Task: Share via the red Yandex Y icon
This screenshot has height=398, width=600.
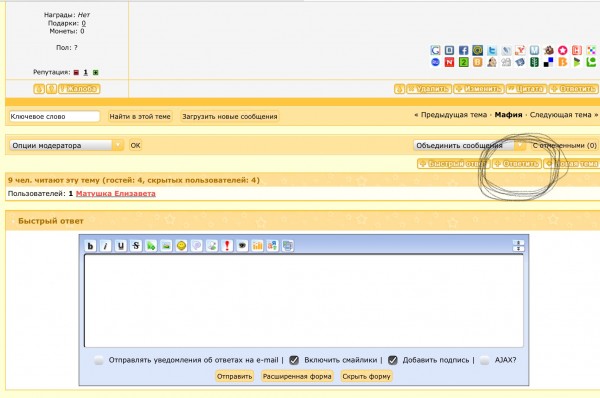Action: [x=520, y=50]
